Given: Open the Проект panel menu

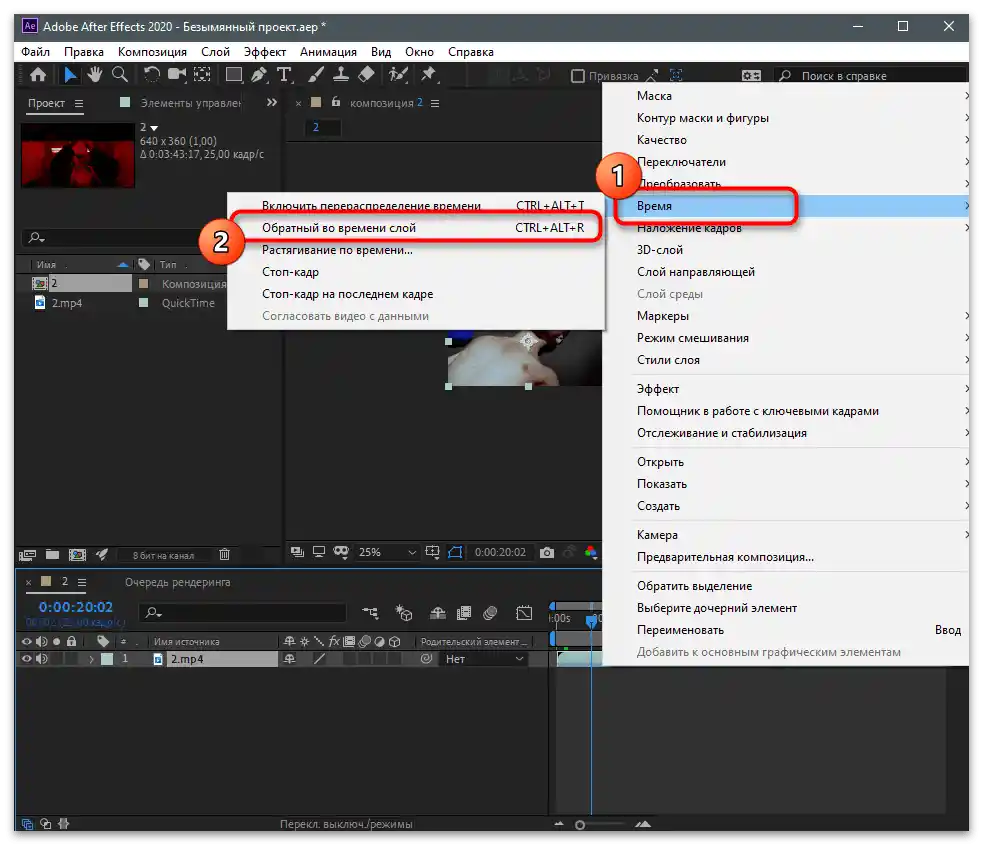Looking at the screenshot, I should tap(79, 103).
